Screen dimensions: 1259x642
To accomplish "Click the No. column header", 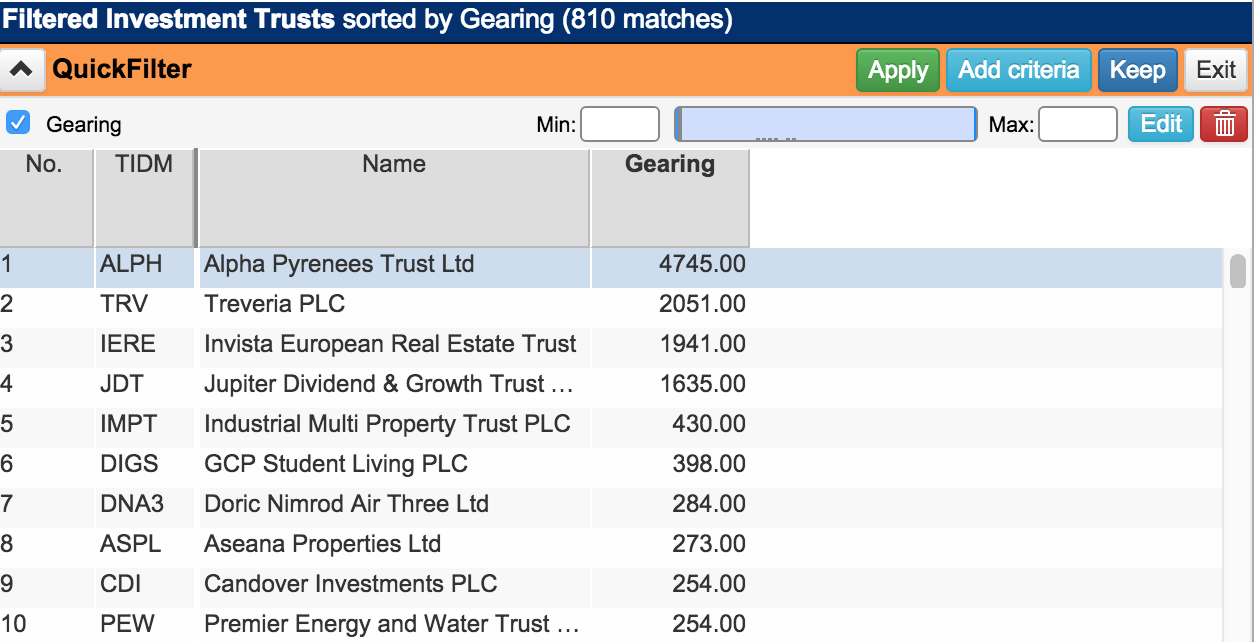I will coord(44,165).
